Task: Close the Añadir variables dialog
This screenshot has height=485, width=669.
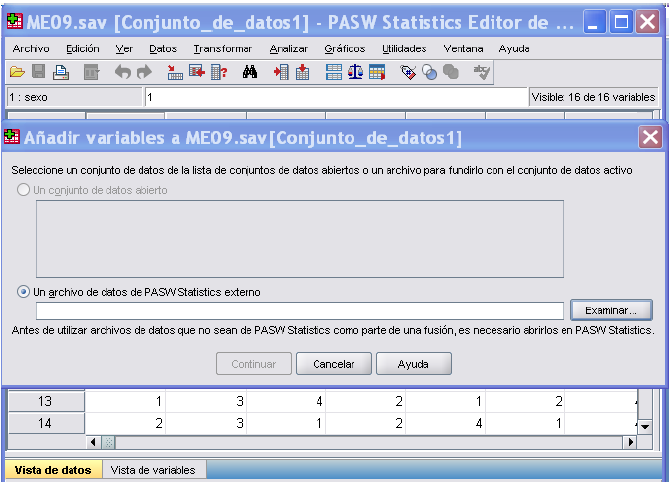Action: coord(650,137)
